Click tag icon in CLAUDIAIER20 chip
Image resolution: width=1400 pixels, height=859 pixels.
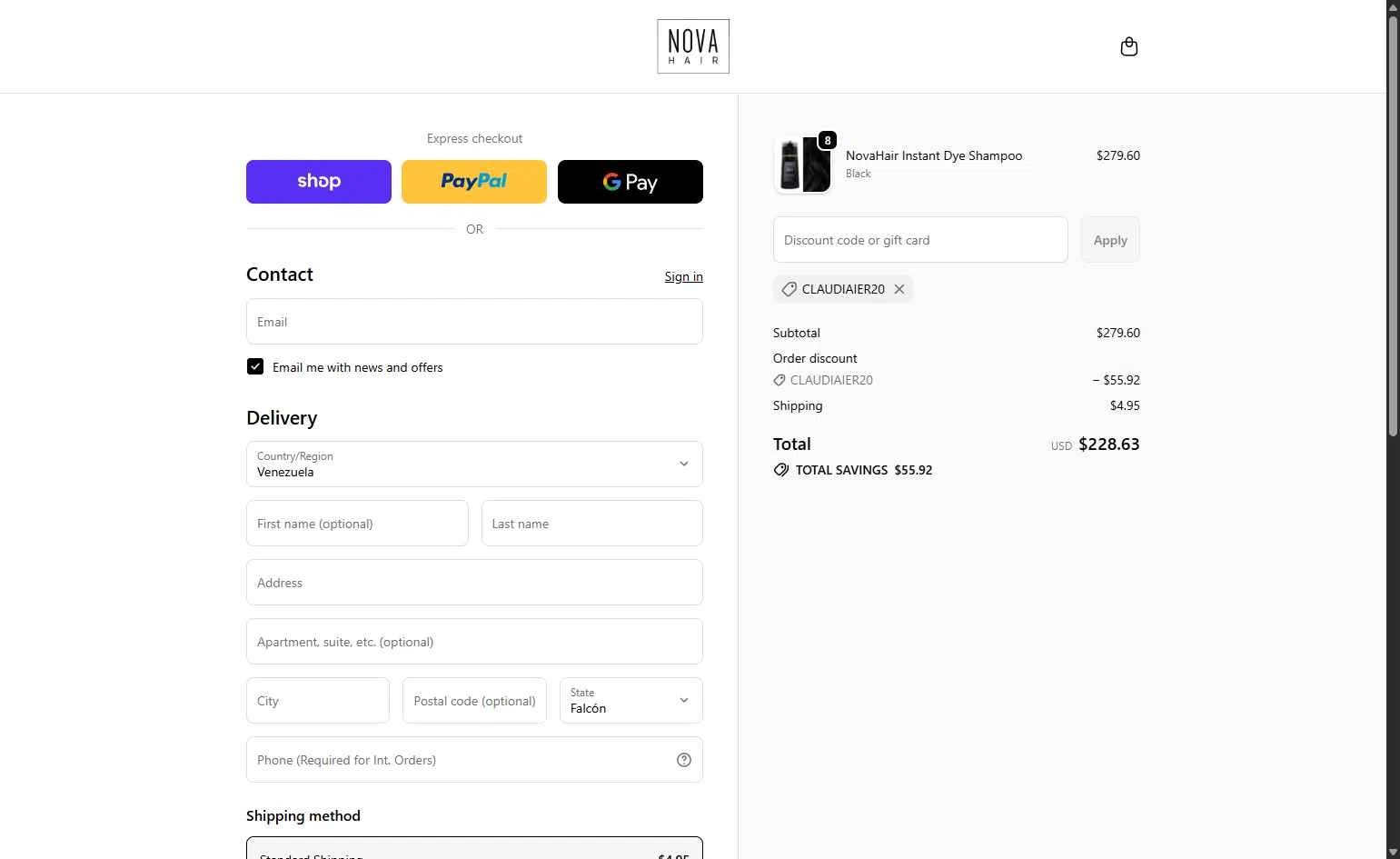pos(789,289)
